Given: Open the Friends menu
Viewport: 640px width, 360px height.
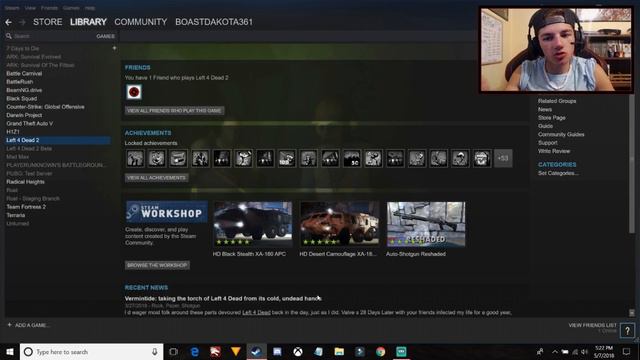Looking at the screenshot, I should 49,8.
